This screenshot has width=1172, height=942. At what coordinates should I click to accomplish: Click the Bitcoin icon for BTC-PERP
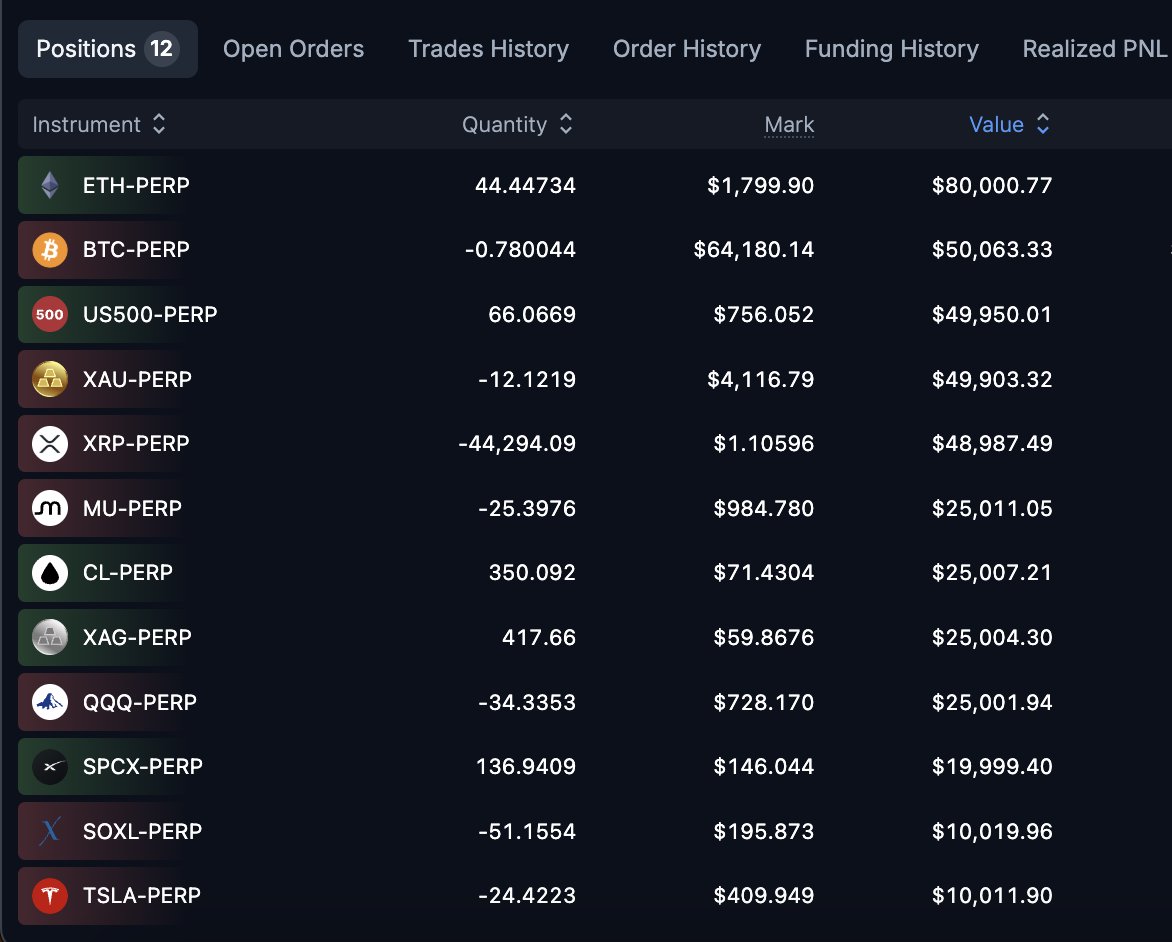(50, 250)
